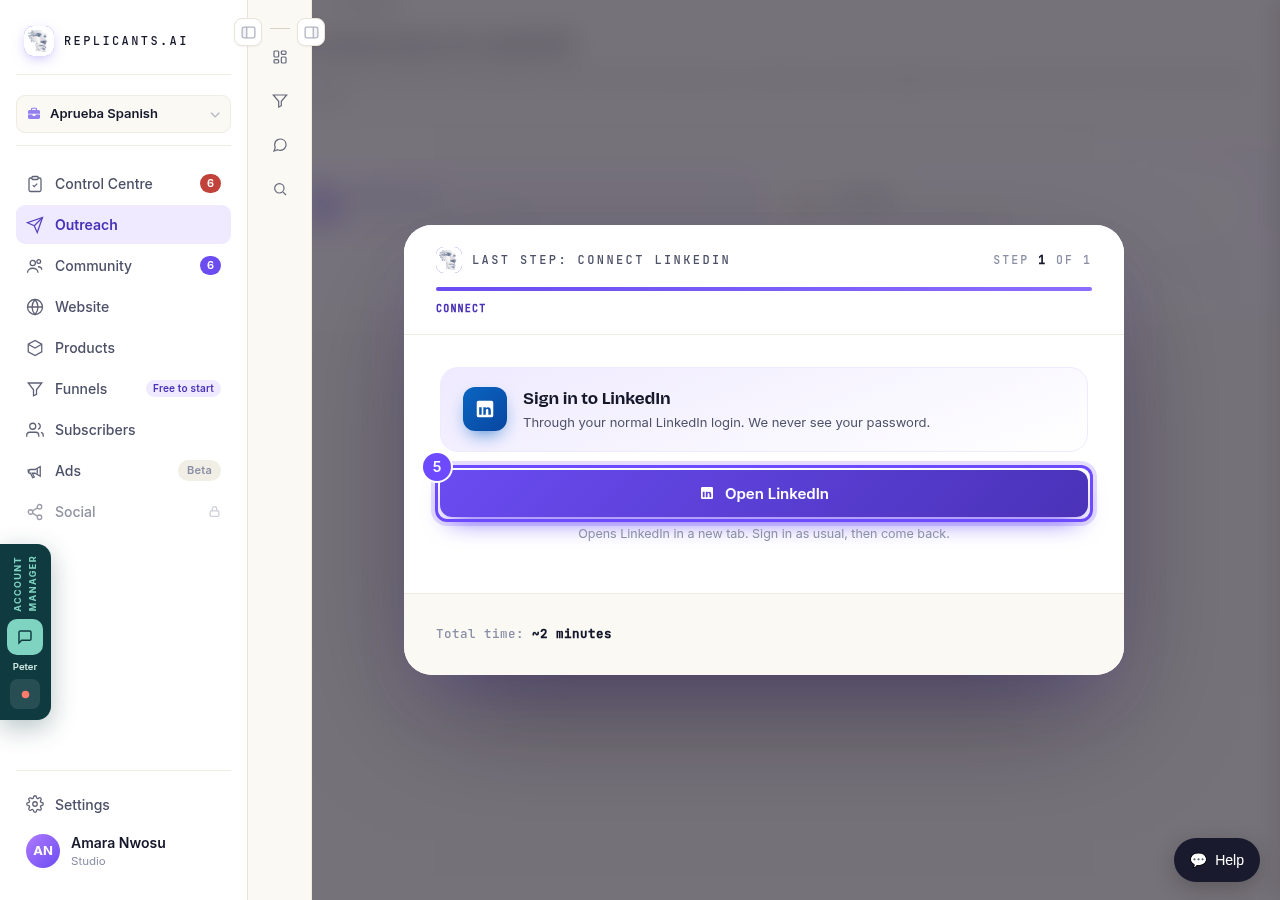
Task: Select Outreach in the sidebar
Action: point(123,225)
